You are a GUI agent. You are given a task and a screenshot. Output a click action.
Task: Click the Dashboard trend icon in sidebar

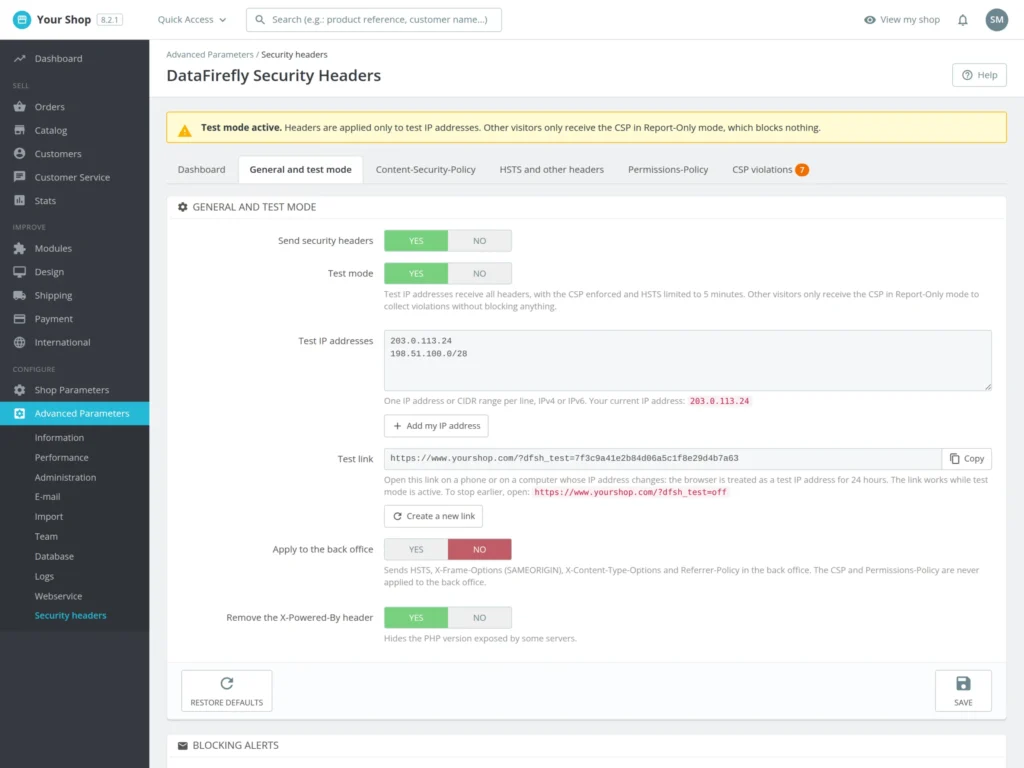20,58
